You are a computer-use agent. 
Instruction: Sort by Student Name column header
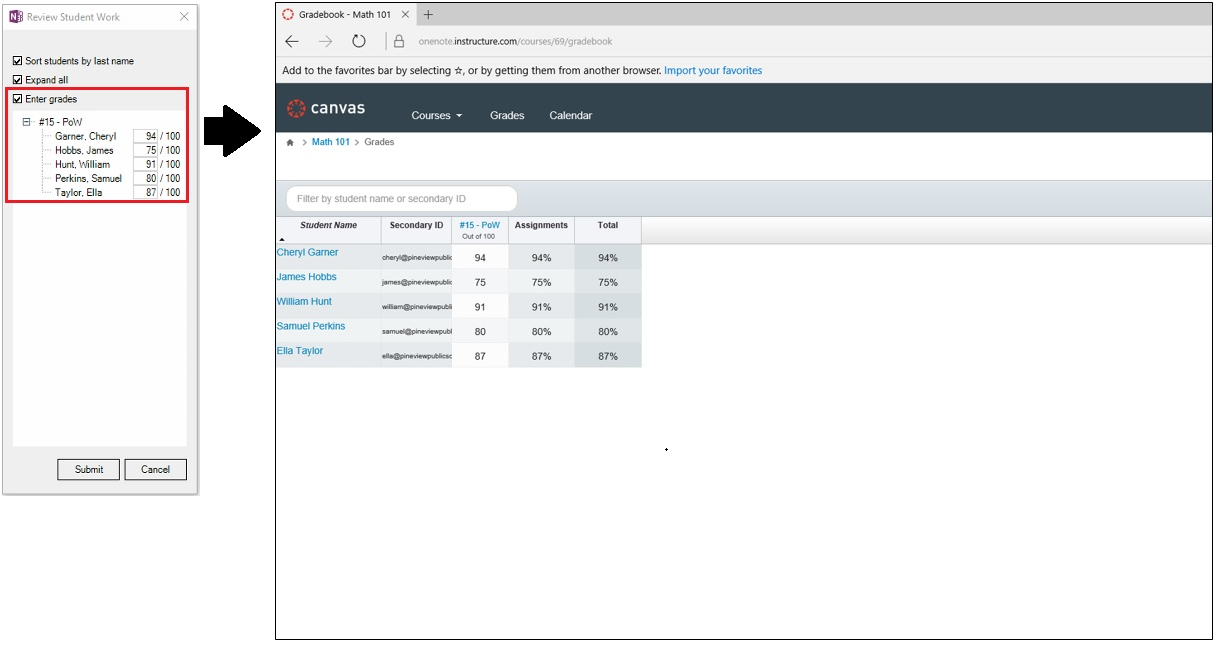point(328,226)
